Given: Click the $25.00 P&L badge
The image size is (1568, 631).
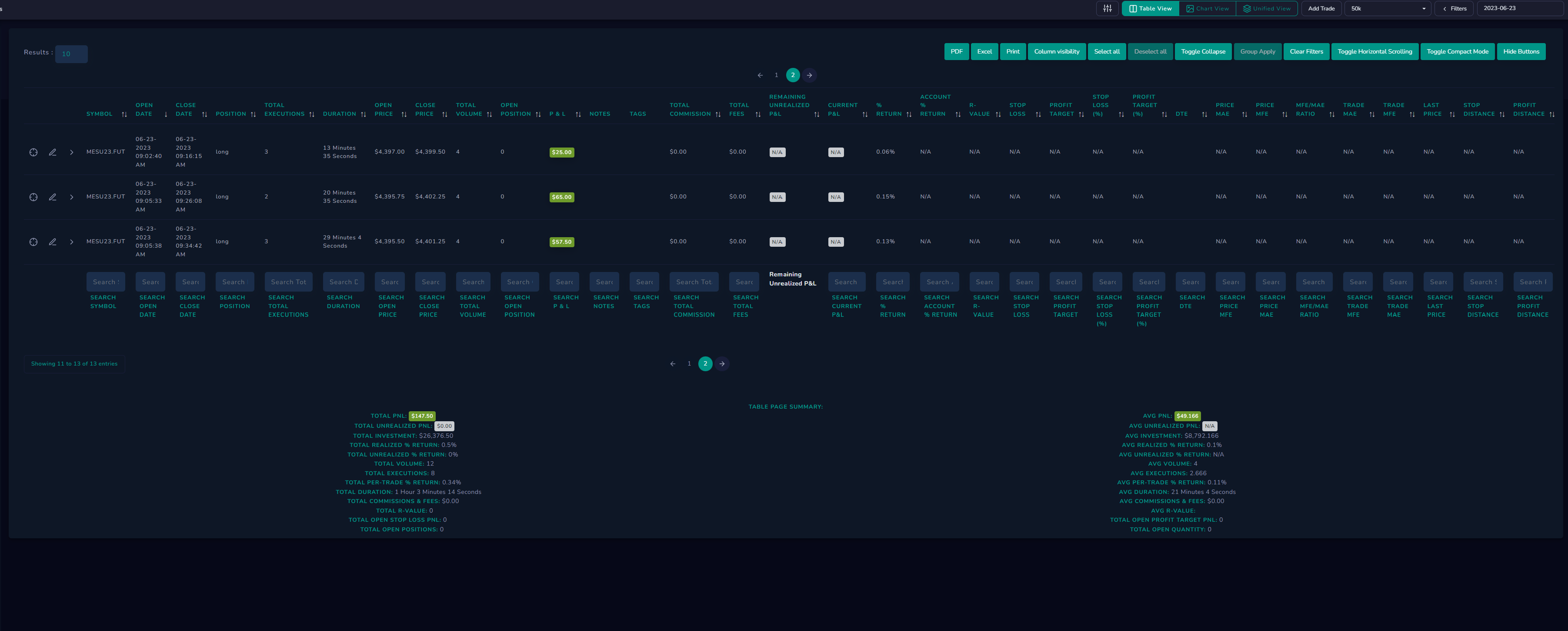Looking at the screenshot, I should coord(562,152).
